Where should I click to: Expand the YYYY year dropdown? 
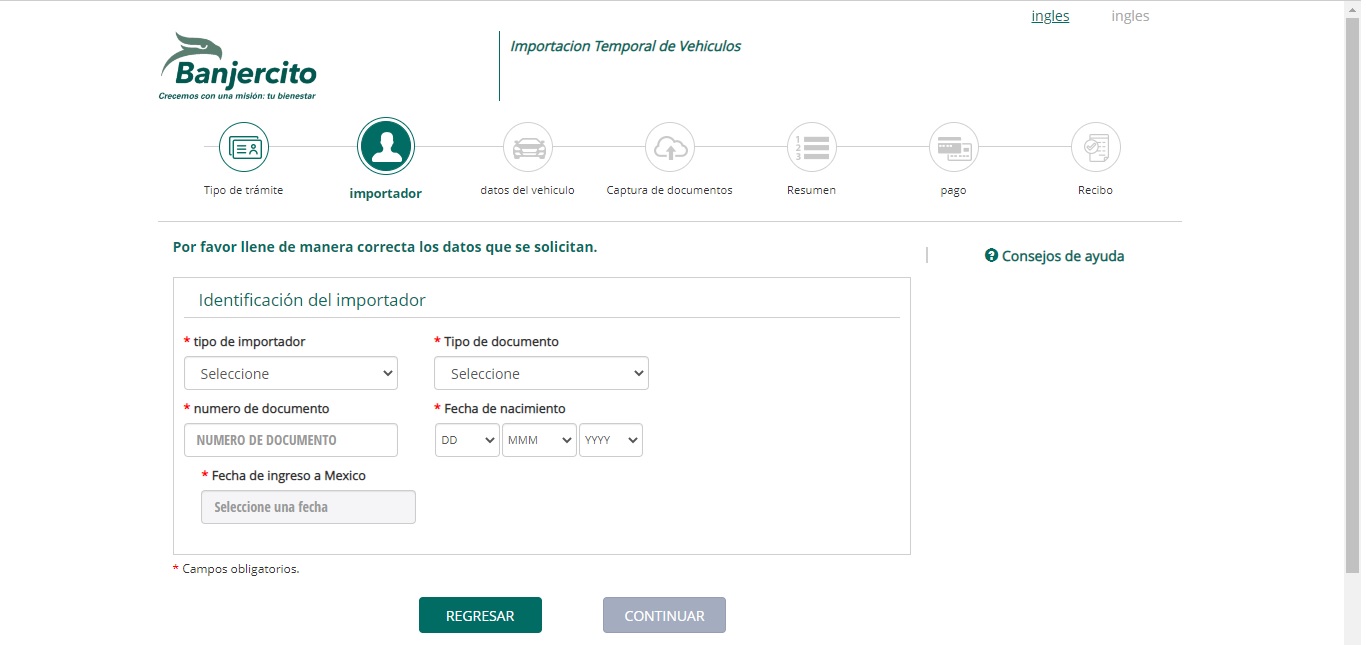tap(610, 439)
